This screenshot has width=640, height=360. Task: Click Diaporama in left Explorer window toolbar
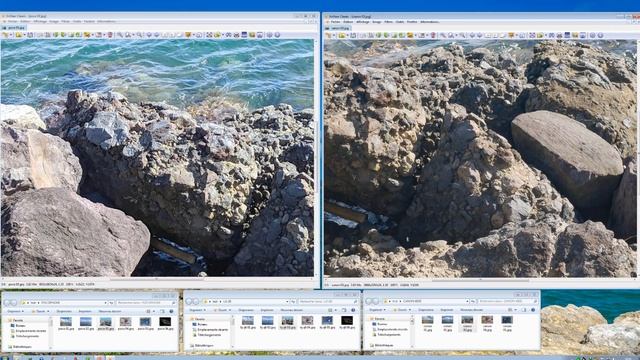(64, 311)
